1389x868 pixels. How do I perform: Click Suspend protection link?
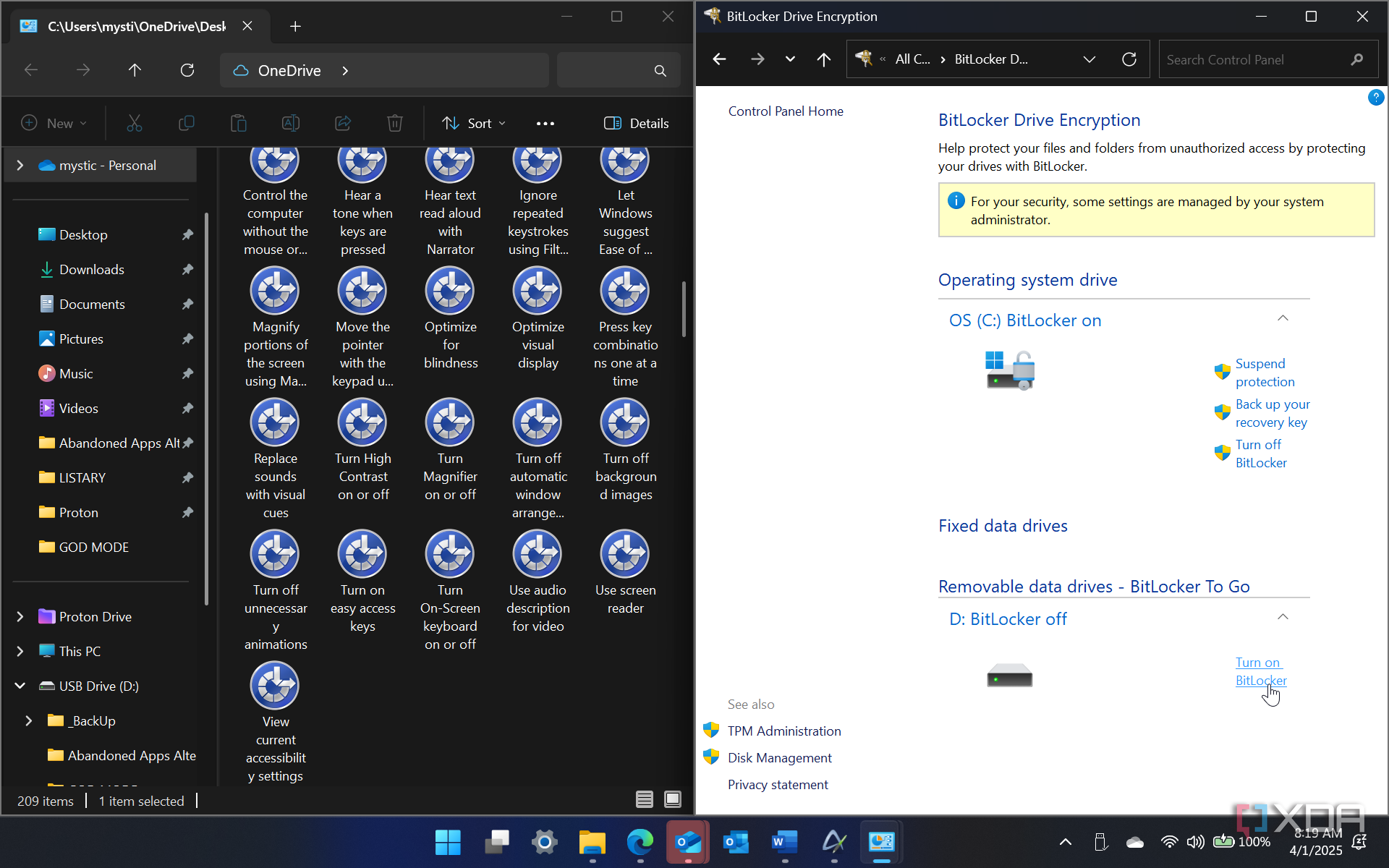[x=1265, y=373]
